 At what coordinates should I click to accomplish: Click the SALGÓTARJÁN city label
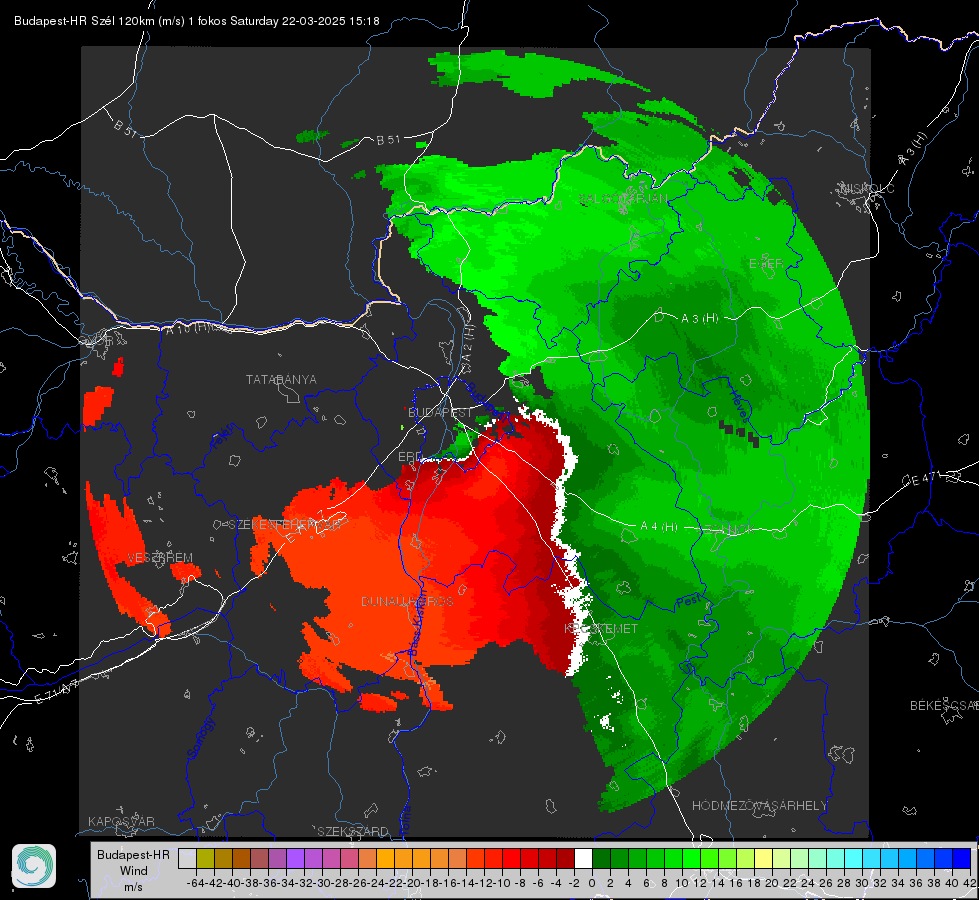623,199
